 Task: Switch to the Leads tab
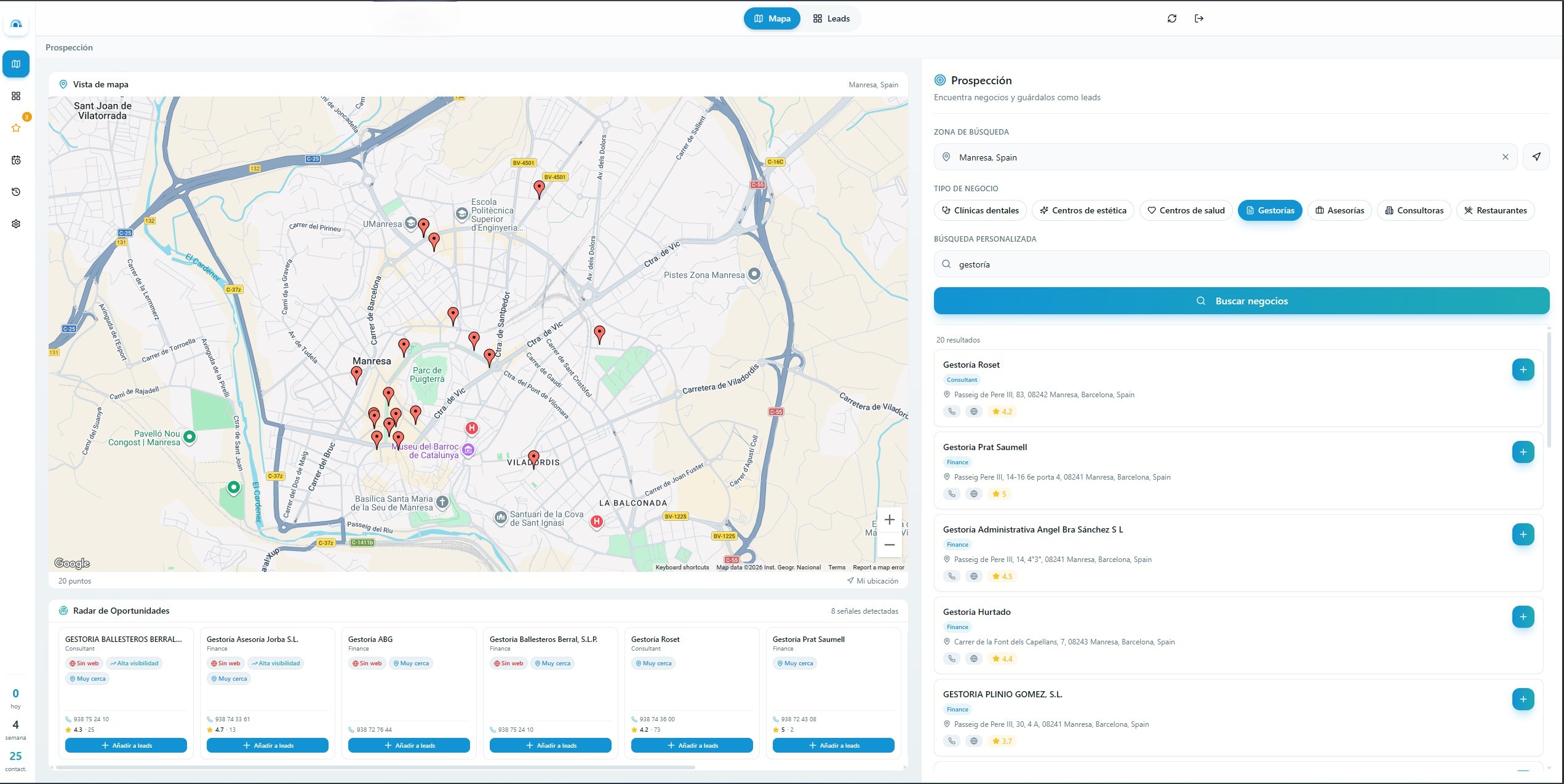click(x=831, y=18)
